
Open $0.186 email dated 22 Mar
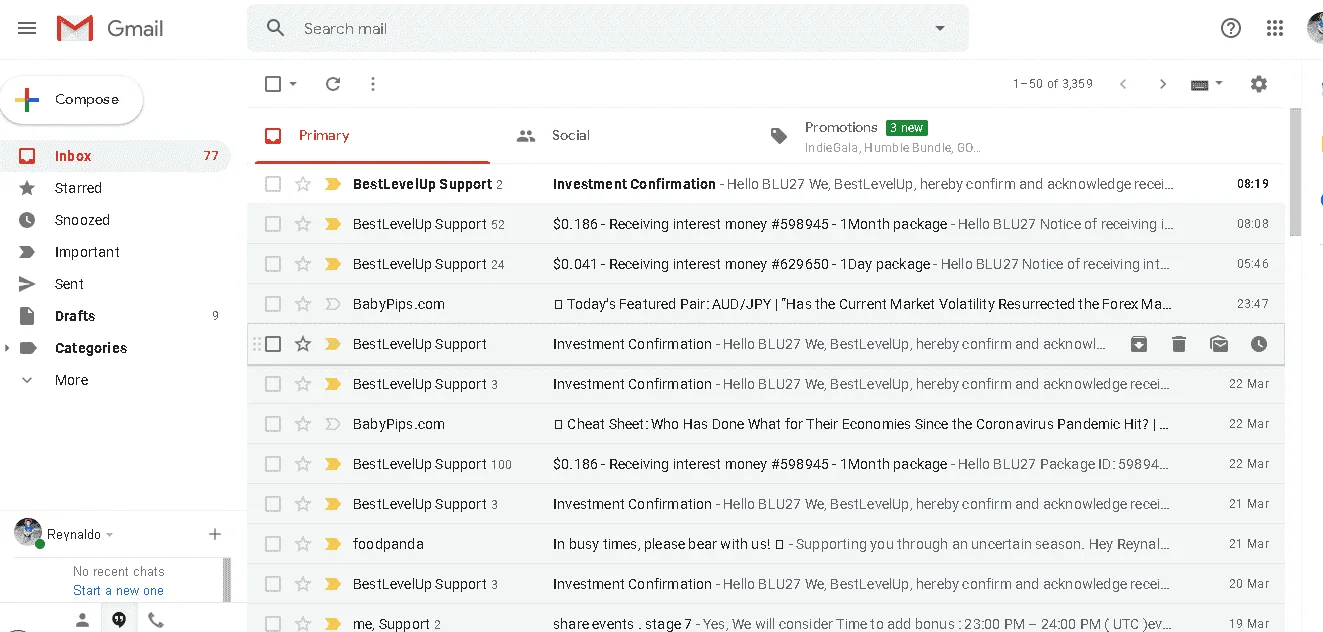click(766, 464)
